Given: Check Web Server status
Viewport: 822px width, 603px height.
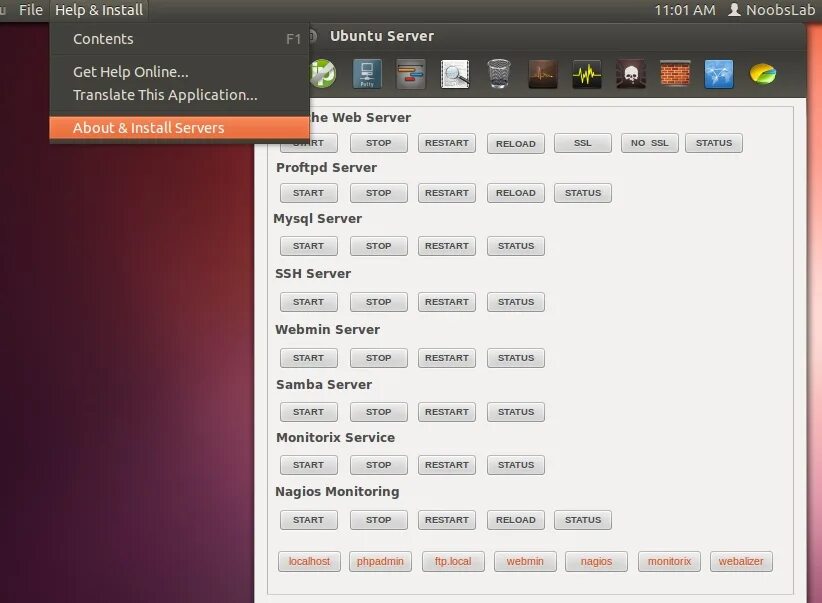Looking at the screenshot, I should pos(713,143).
